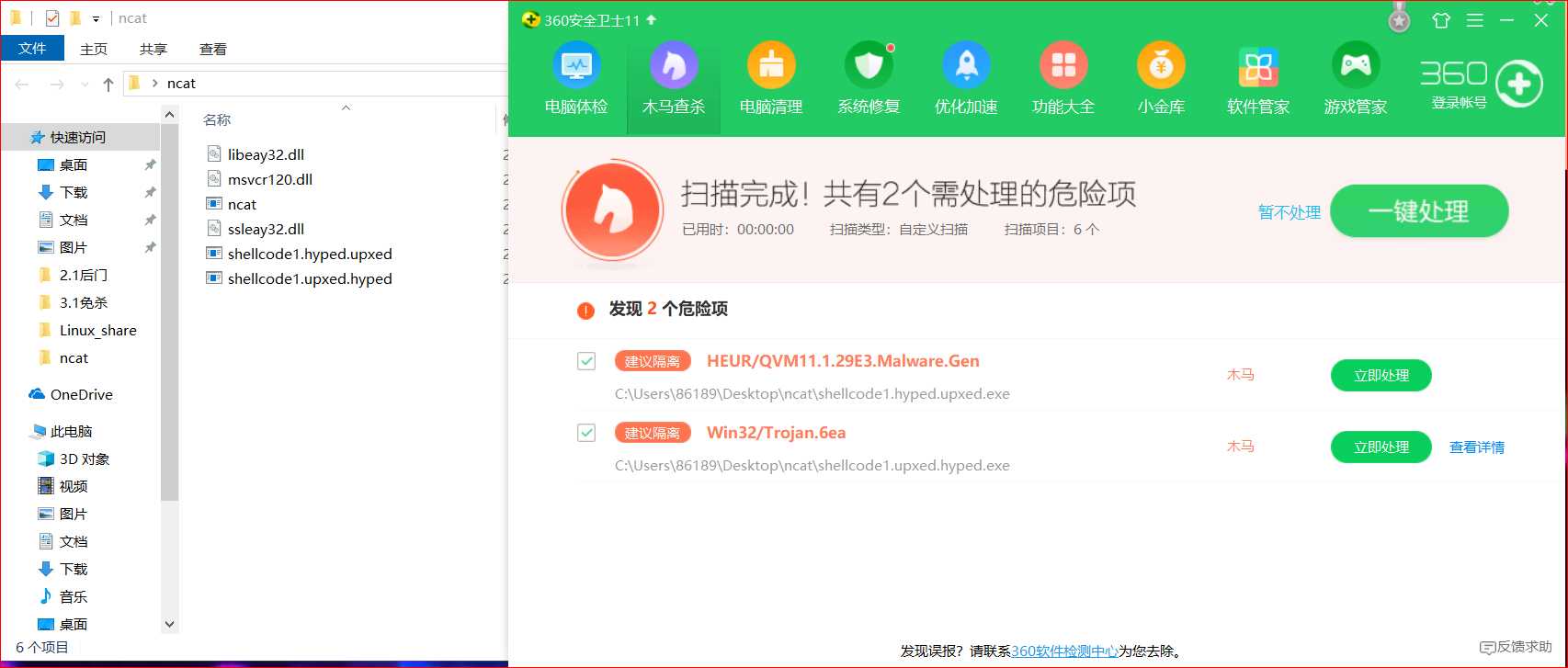Image resolution: width=1568 pixels, height=668 pixels.
Task: Open 小金库 money bag icon
Action: click(1161, 66)
